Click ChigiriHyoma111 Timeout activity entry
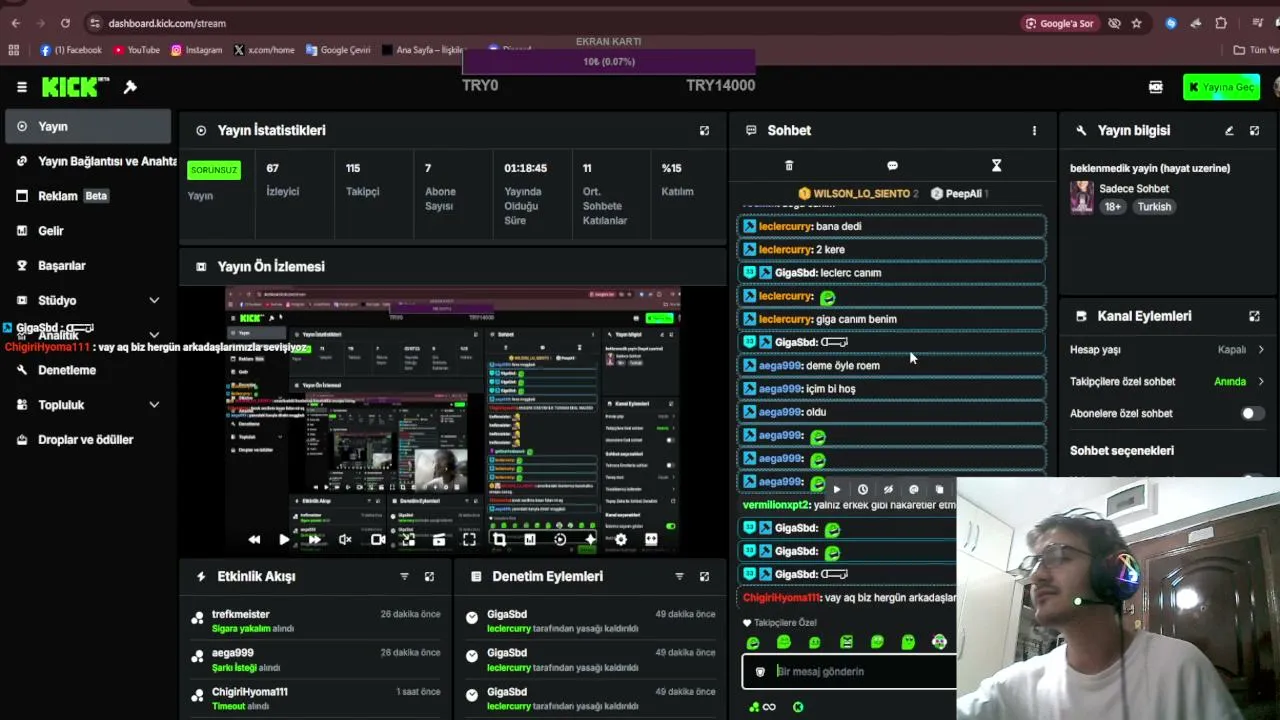The width and height of the screenshot is (1280, 720). (315, 698)
